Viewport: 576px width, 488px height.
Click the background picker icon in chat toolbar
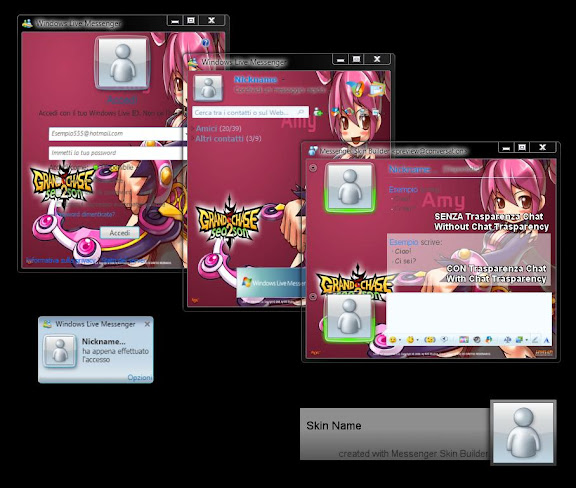pyautogui.click(x=507, y=340)
